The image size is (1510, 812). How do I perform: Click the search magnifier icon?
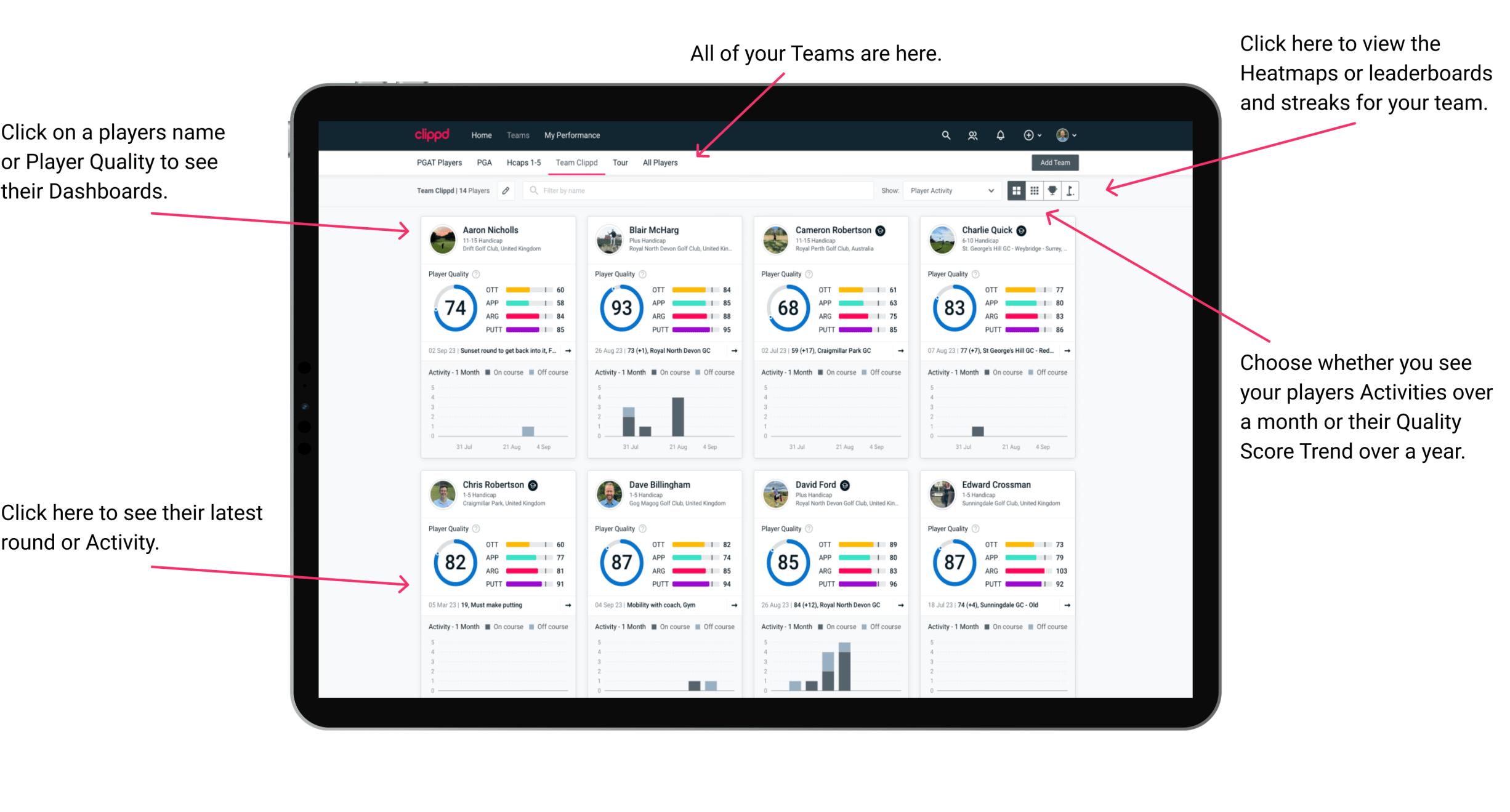tap(943, 134)
